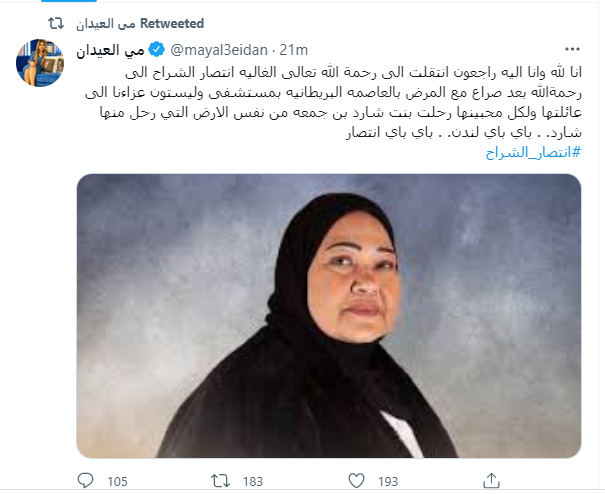Click the 193 likes count

click(x=388, y=481)
